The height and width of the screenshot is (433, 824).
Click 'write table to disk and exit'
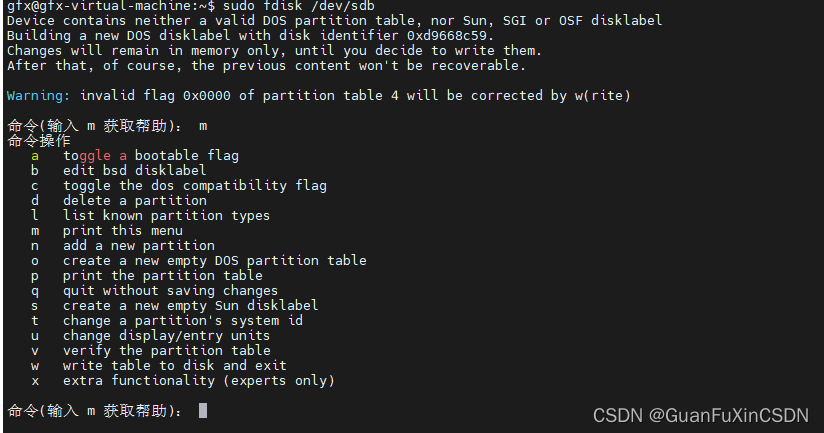click(174, 365)
